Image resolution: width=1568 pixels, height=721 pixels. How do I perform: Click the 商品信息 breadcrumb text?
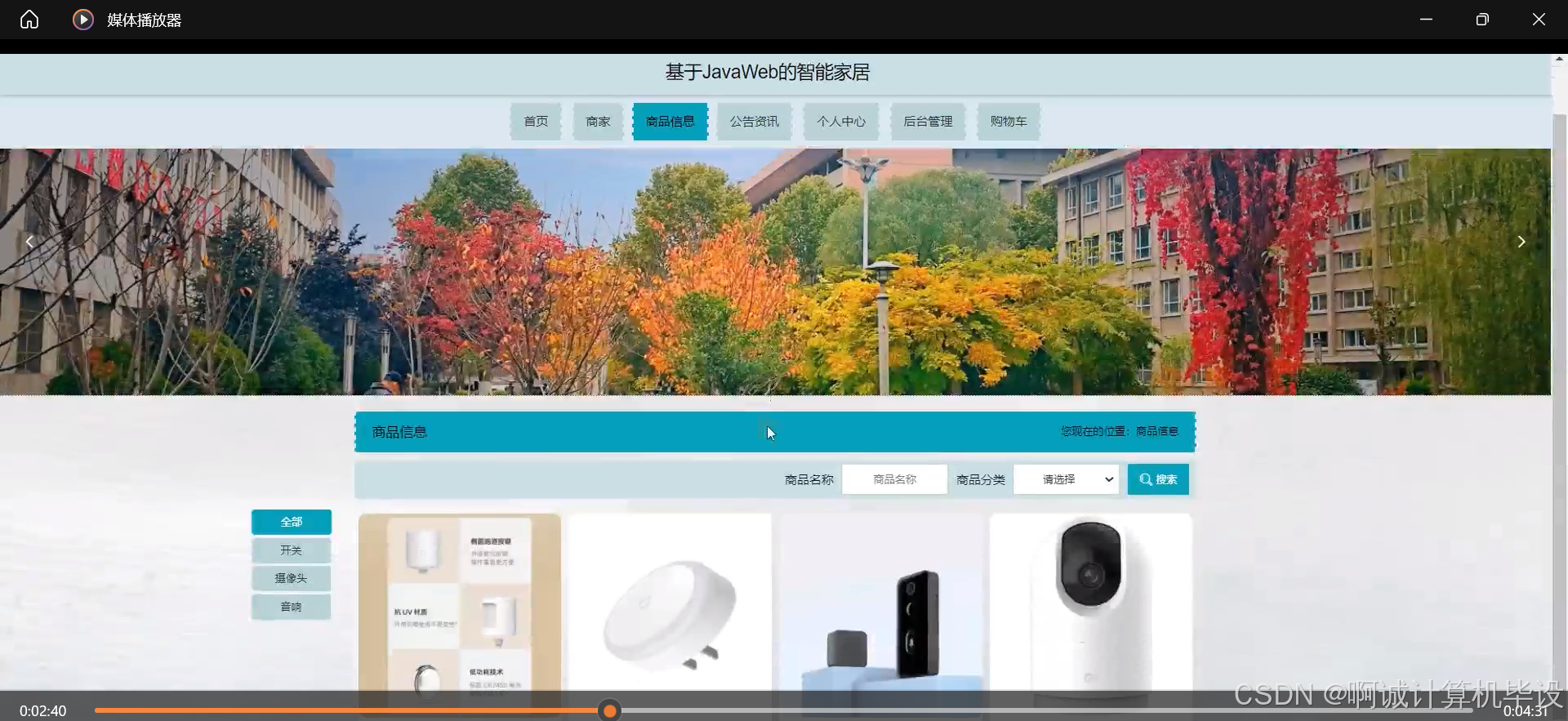click(1157, 431)
